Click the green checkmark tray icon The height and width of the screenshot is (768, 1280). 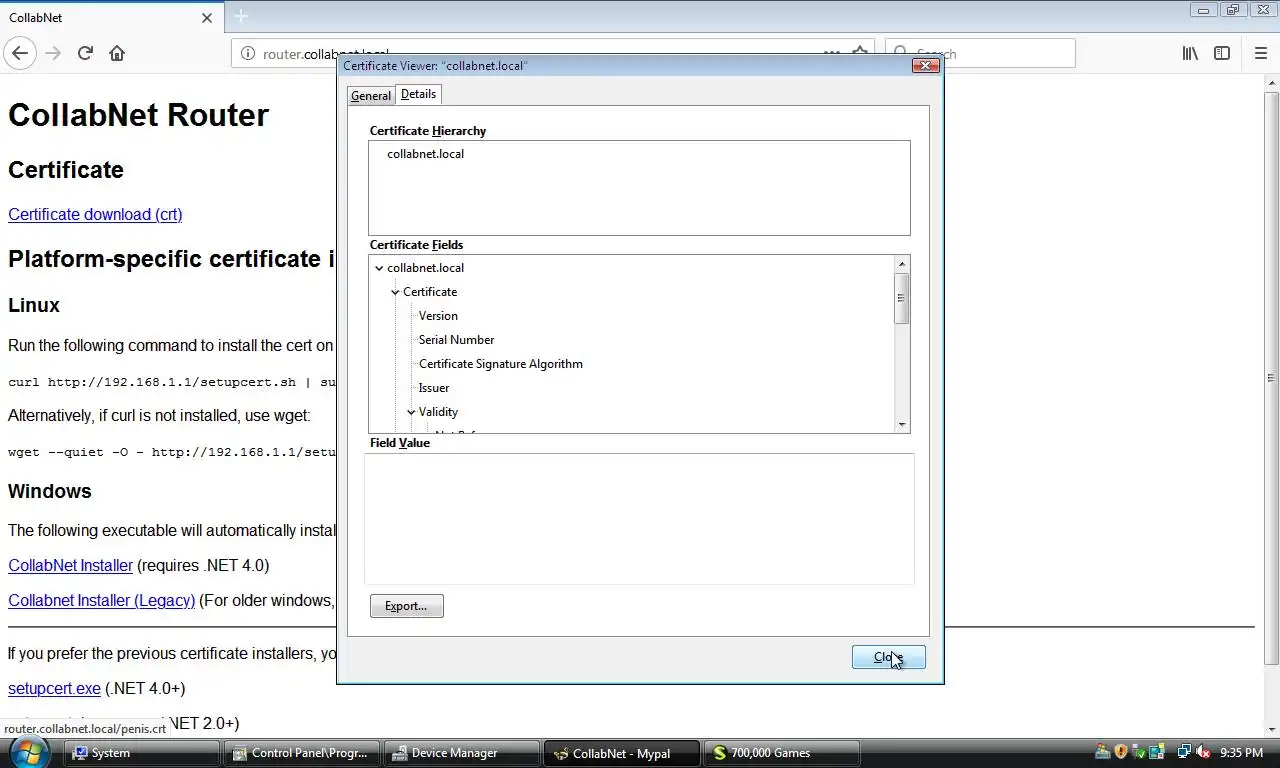[x=1138, y=752]
